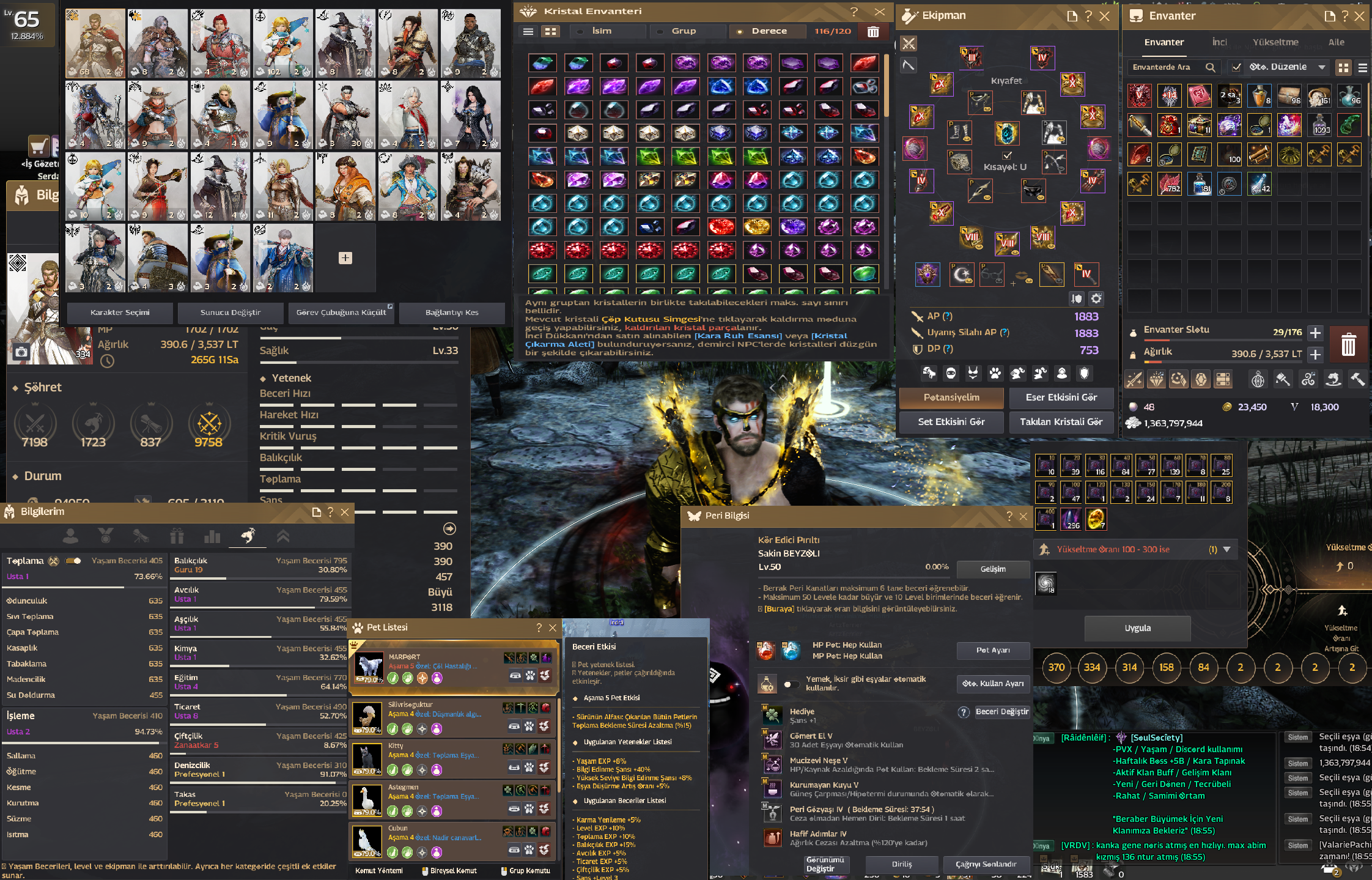1372x880 pixels.
Task: Click the Takılan Kristali Gör button
Action: (x=1061, y=422)
